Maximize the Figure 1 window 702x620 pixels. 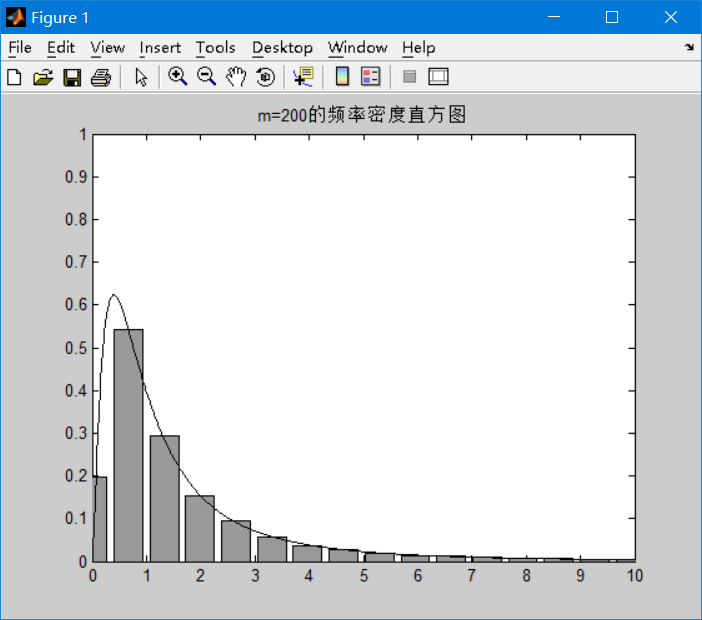[612, 17]
